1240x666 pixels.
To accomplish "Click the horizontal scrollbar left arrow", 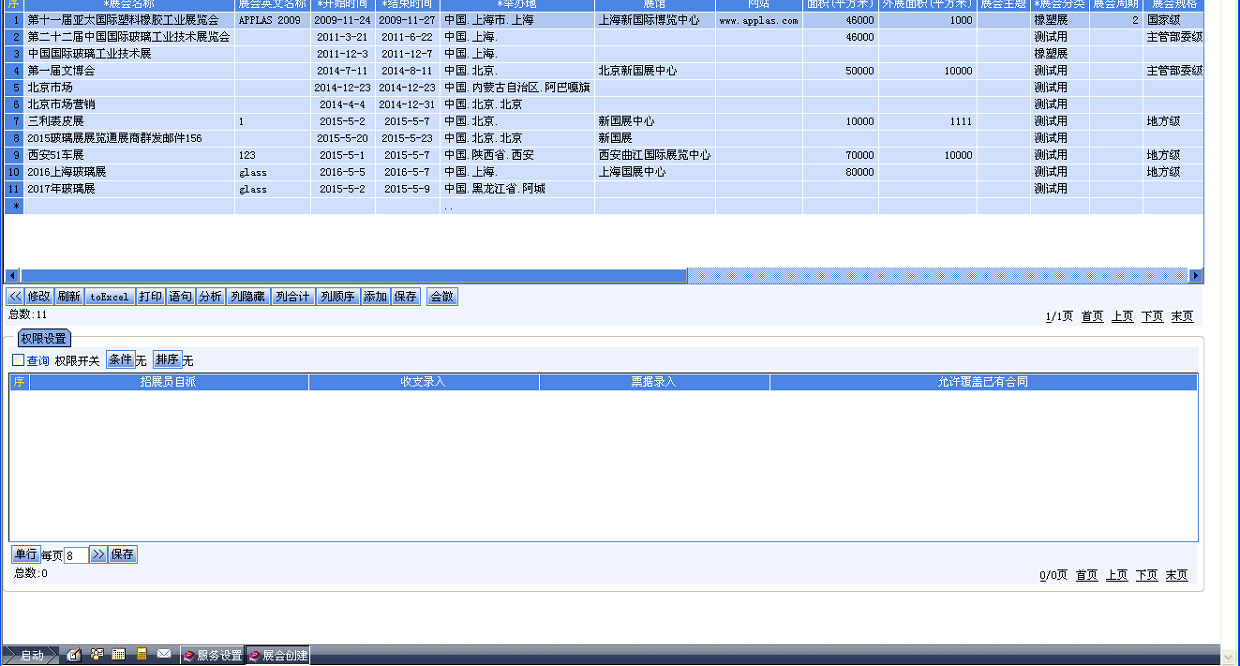I will coord(12,276).
